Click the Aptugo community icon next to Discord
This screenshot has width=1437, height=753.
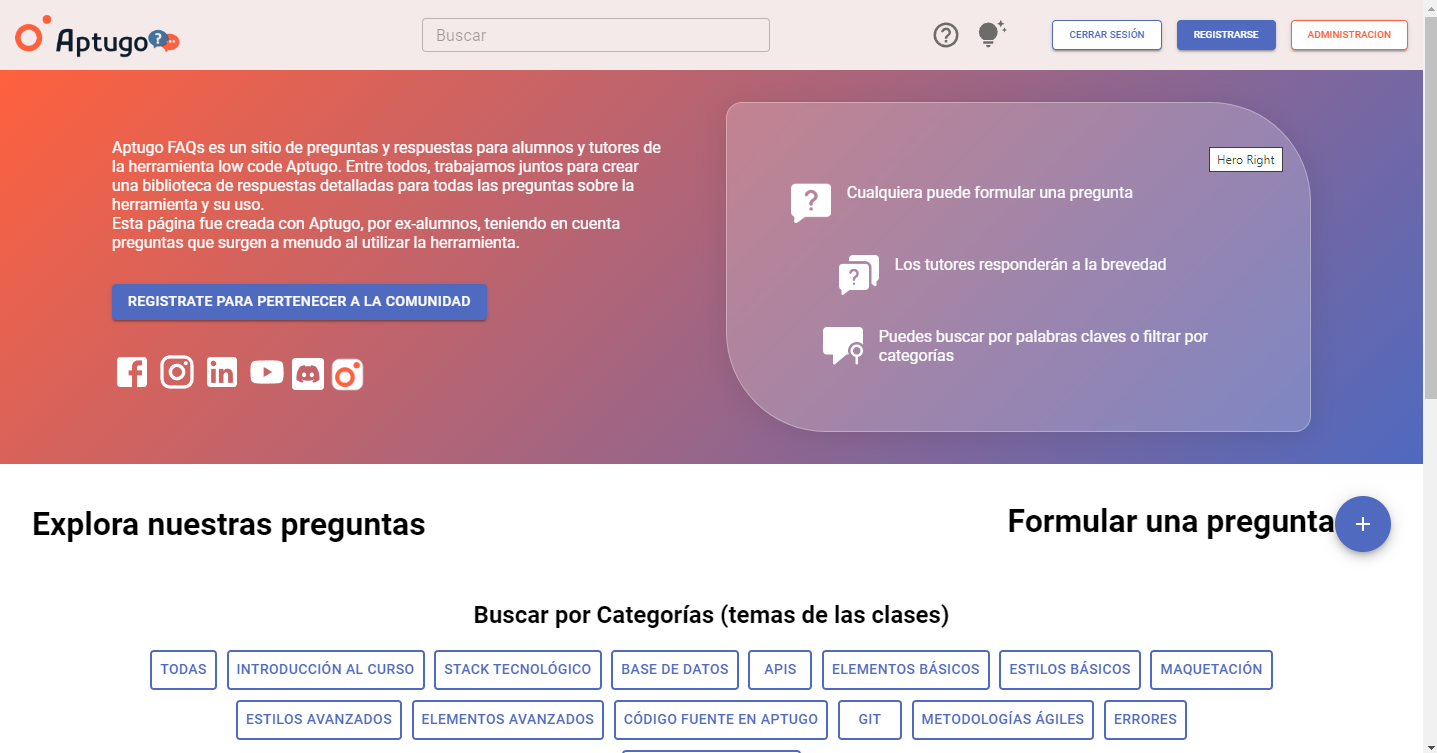(347, 372)
